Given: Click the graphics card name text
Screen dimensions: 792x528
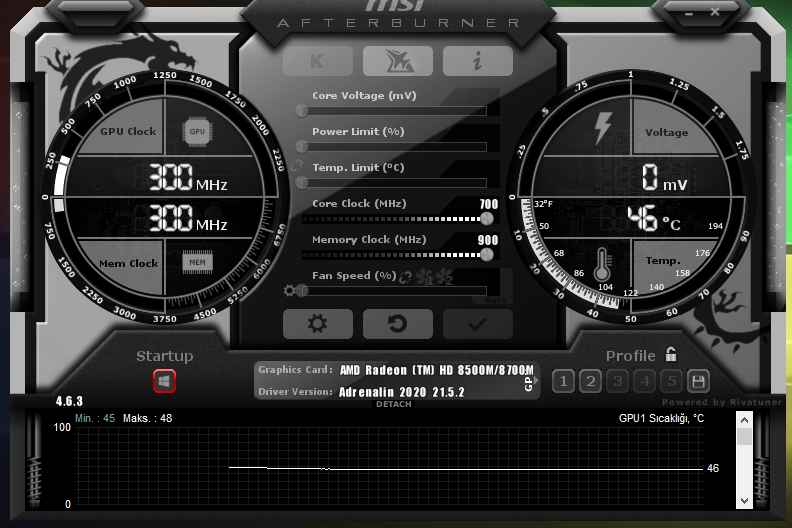Looking at the screenshot, I should pos(436,370).
